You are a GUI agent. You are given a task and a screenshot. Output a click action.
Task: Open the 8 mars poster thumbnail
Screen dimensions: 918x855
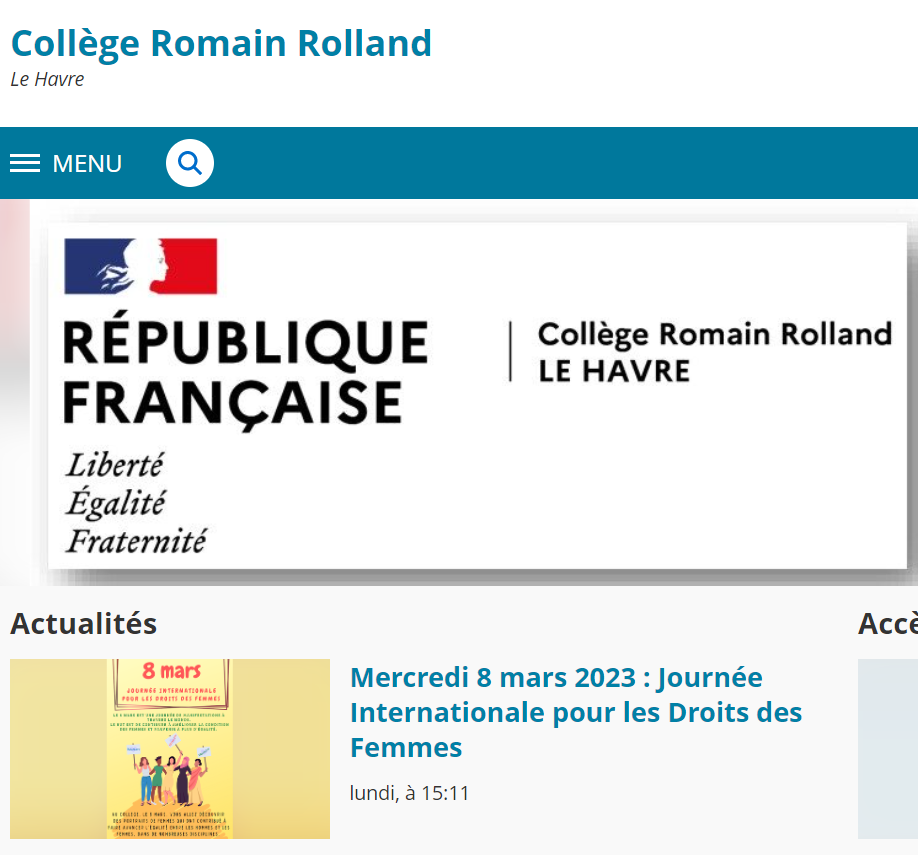coord(170,748)
